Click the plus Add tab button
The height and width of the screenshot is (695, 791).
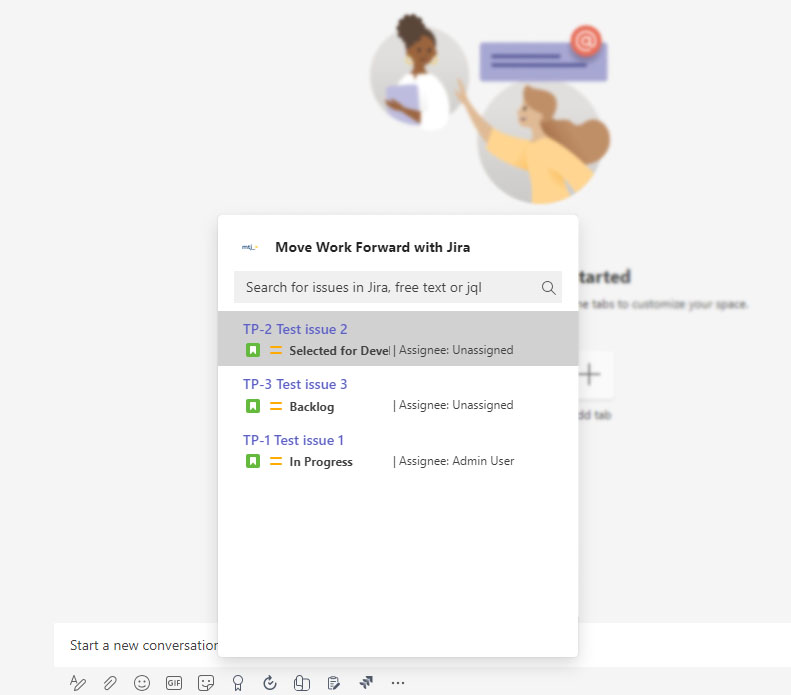590,375
